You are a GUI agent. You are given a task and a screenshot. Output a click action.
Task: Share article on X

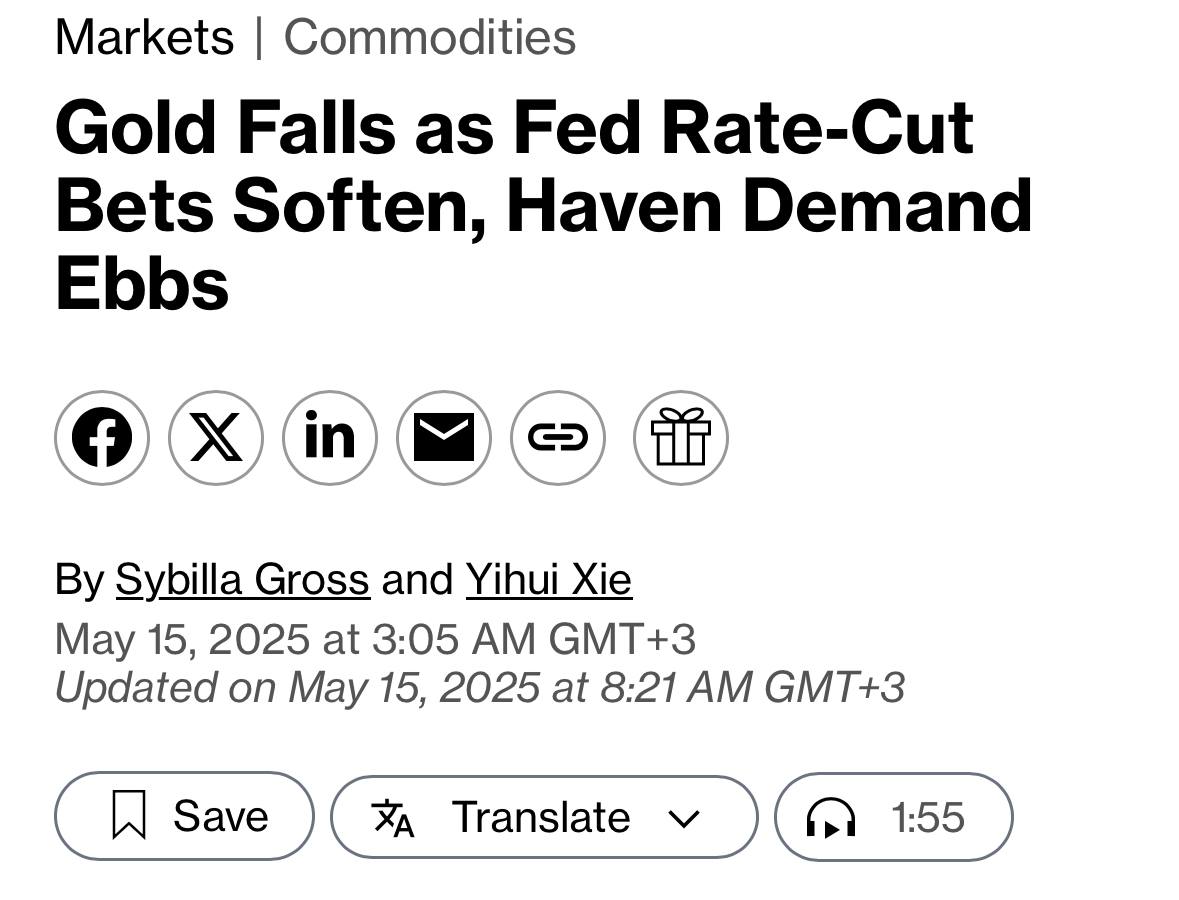point(216,438)
